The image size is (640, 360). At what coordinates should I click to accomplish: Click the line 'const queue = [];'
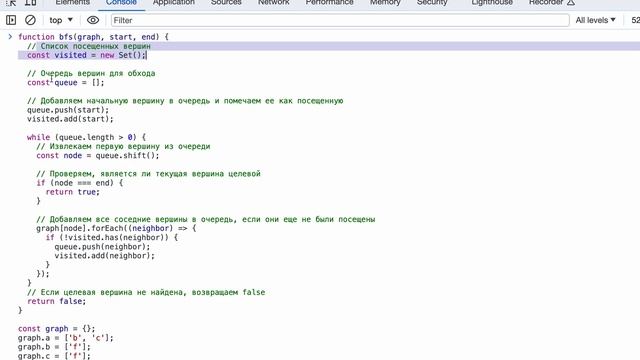66,82
